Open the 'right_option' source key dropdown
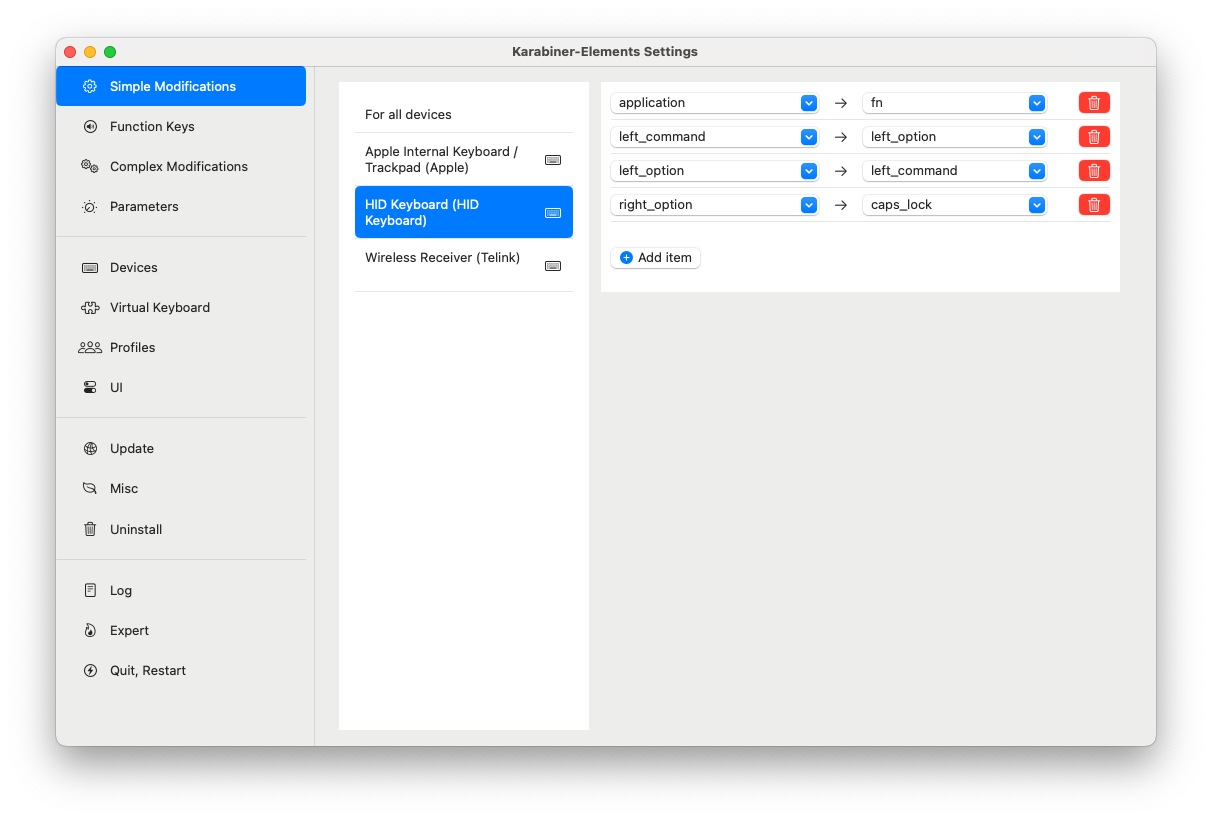This screenshot has height=820, width=1212. point(714,205)
